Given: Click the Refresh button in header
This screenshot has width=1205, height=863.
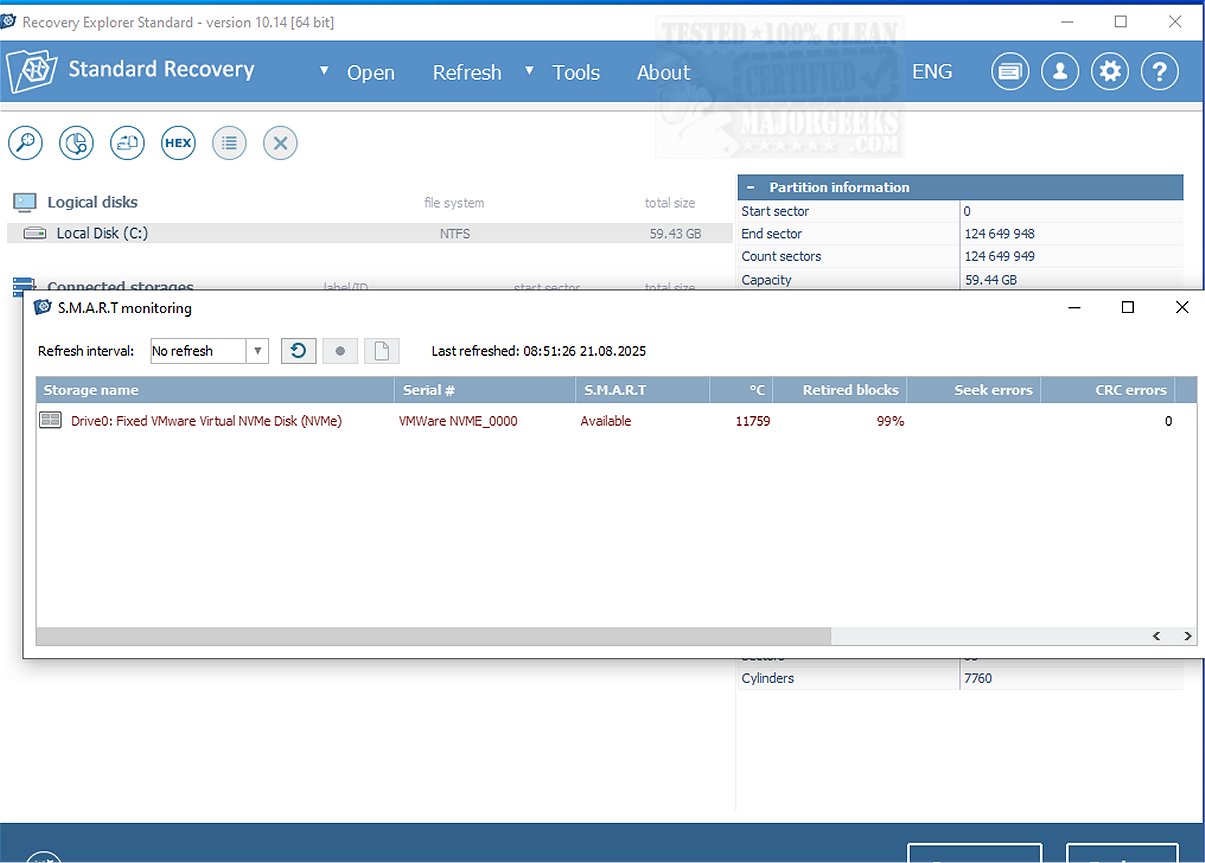Looking at the screenshot, I should 467,72.
